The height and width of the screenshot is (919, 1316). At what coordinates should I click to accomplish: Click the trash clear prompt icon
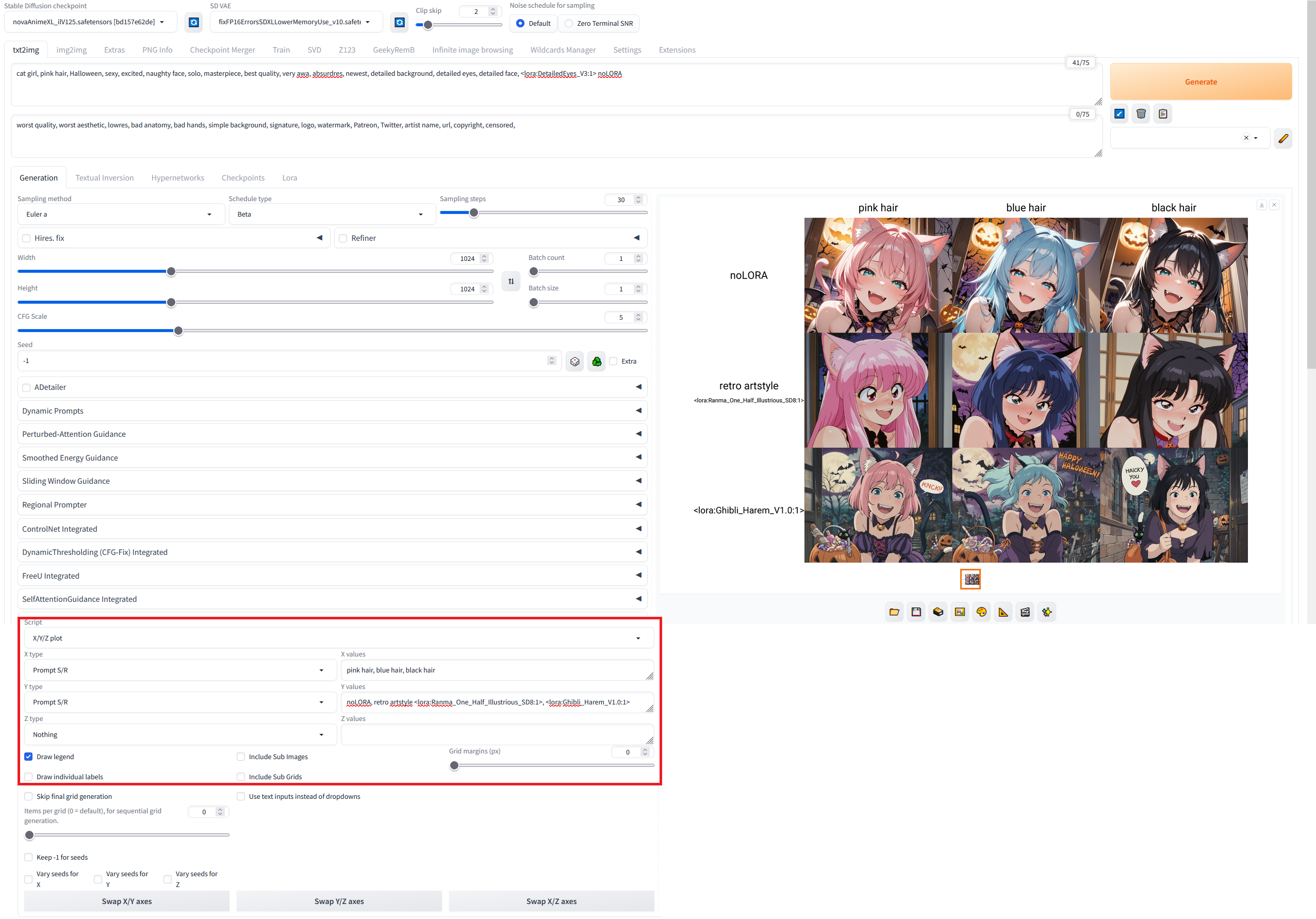coord(1141,113)
